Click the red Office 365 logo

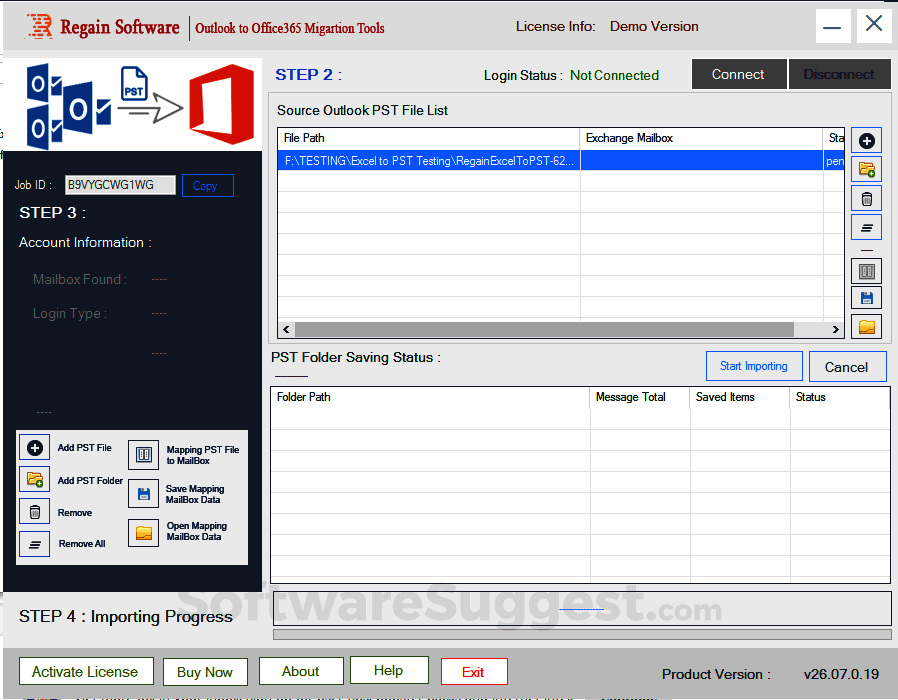(x=222, y=104)
